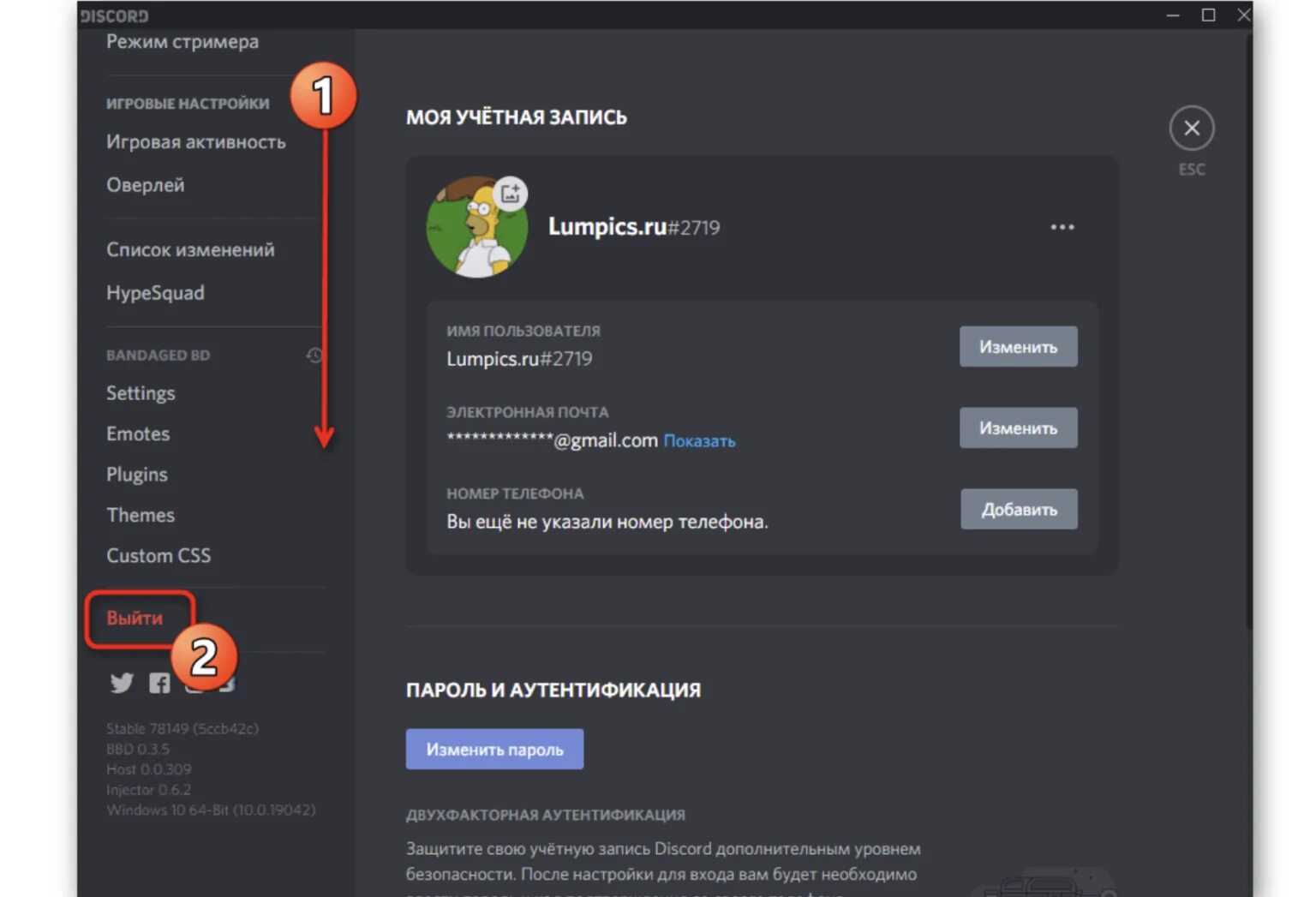Open BandagedBD Settings

141,393
